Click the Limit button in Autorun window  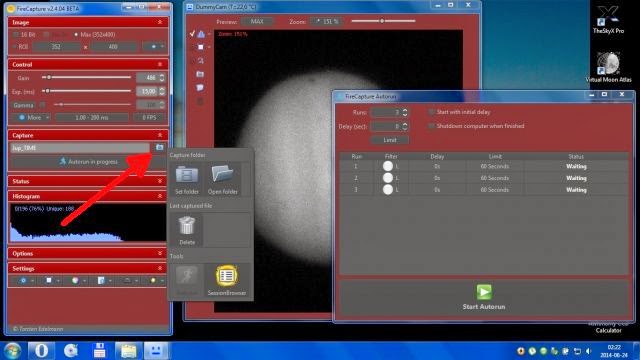pos(390,140)
